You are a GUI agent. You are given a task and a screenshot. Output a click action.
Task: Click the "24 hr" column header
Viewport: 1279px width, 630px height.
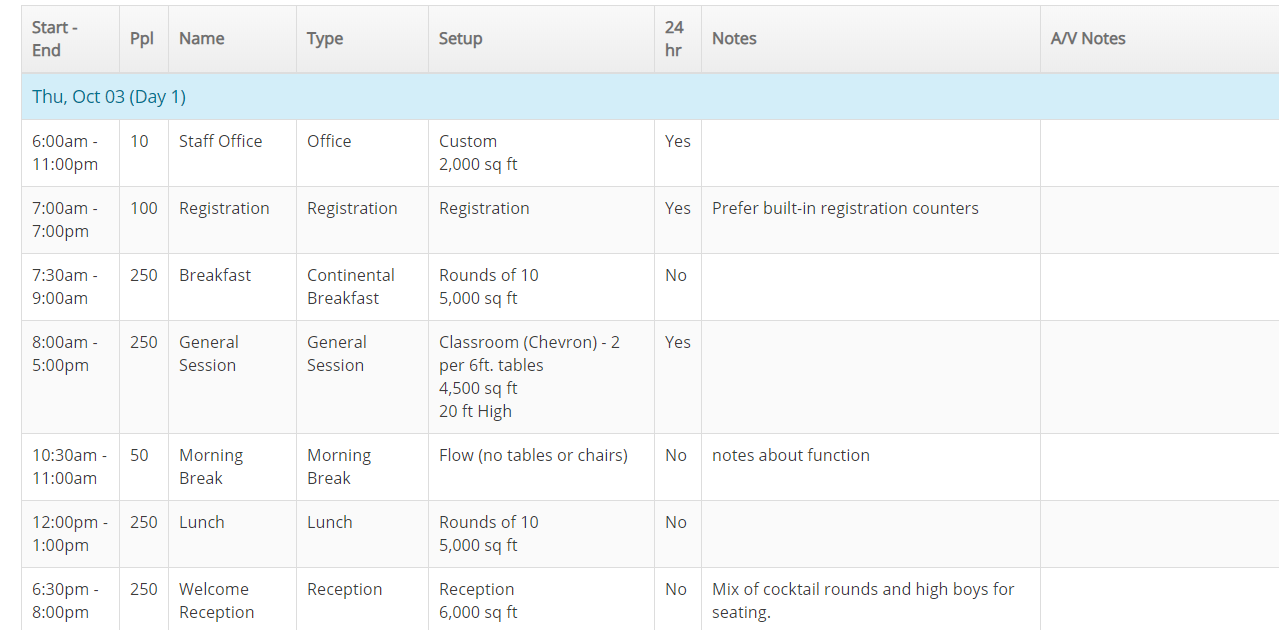point(675,39)
